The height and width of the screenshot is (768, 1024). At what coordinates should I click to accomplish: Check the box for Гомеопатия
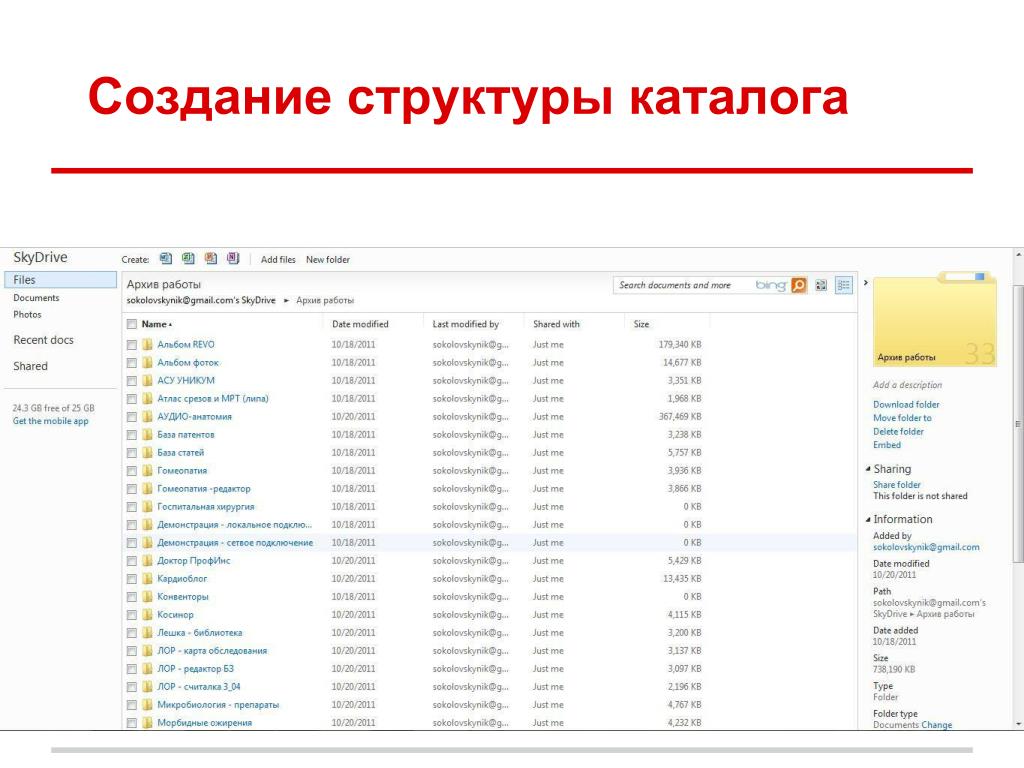pyautogui.click(x=132, y=471)
